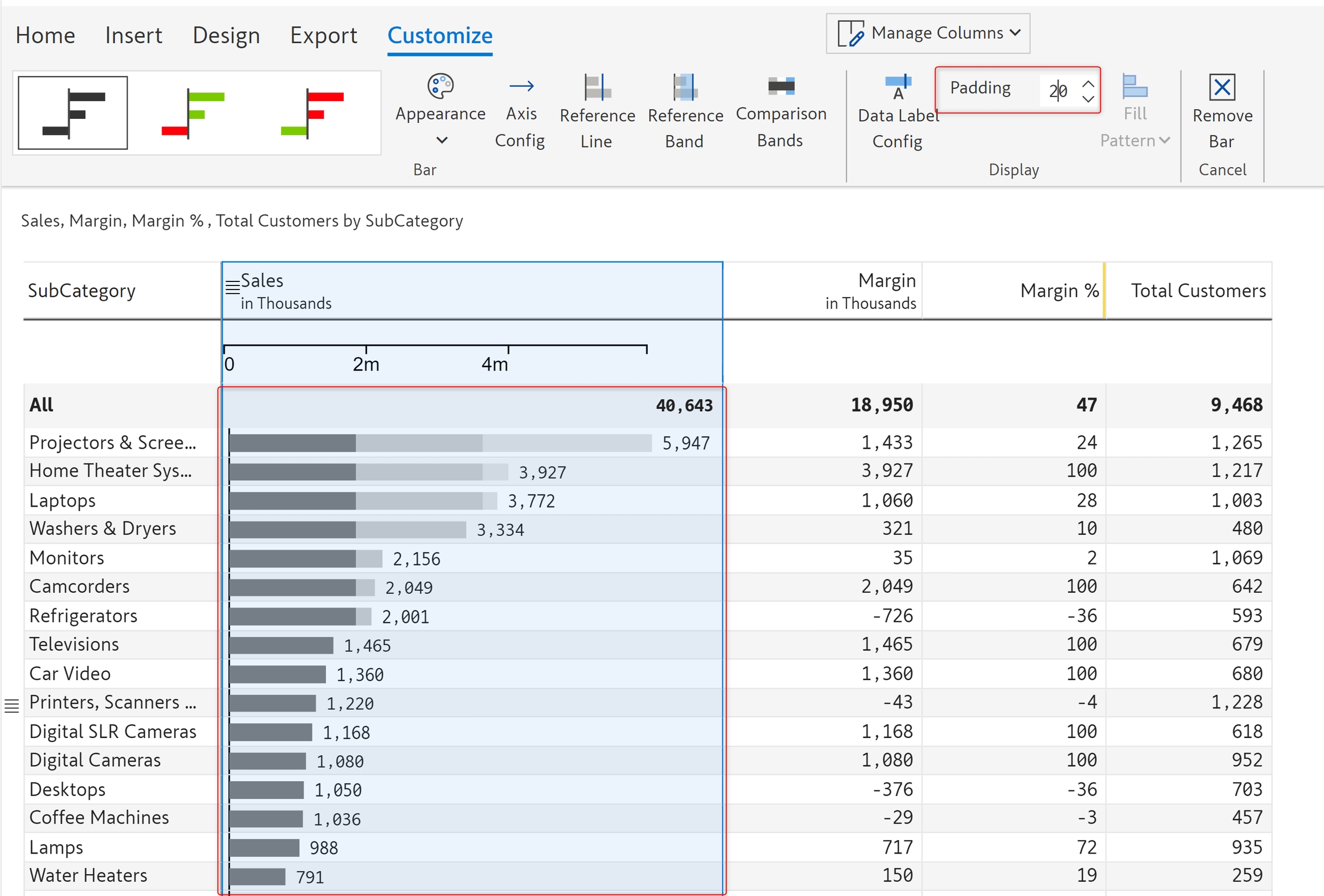Expand the Appearance dropdown
This screenshot has width=1324, height=896.
pos(441,140)
